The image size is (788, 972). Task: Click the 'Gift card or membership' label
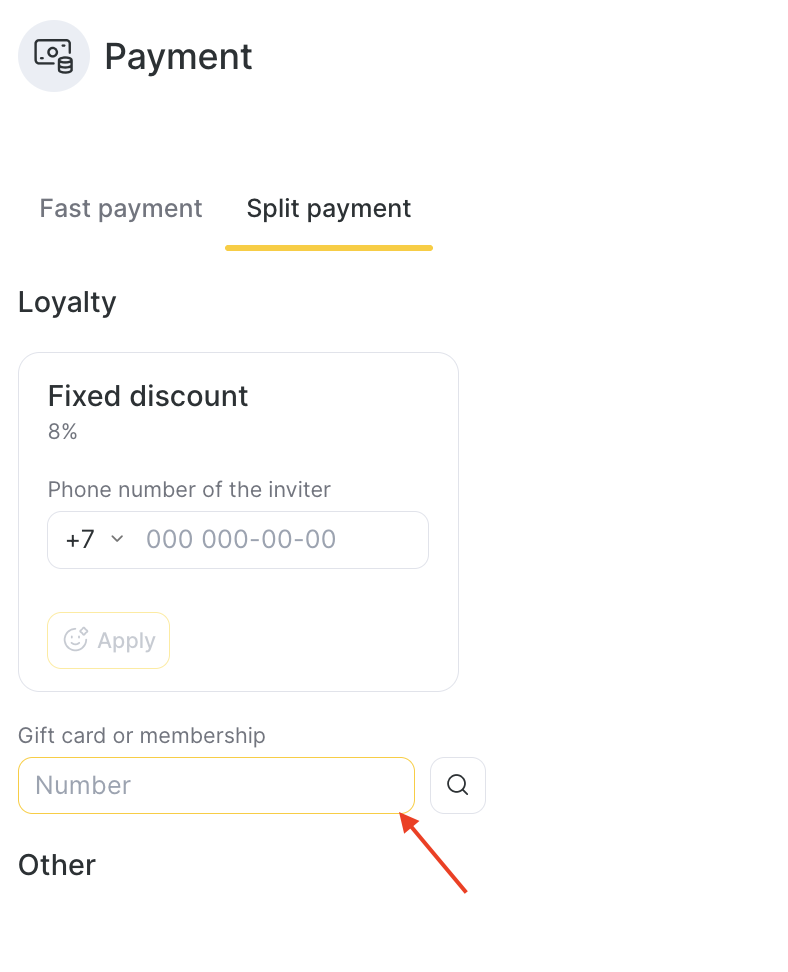[x=142, y=736]
